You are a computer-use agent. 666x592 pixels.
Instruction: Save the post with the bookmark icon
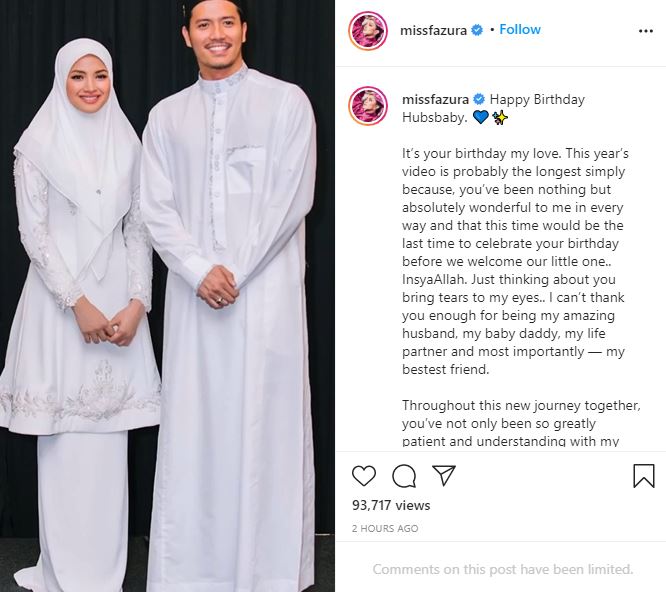pos(643,476)
